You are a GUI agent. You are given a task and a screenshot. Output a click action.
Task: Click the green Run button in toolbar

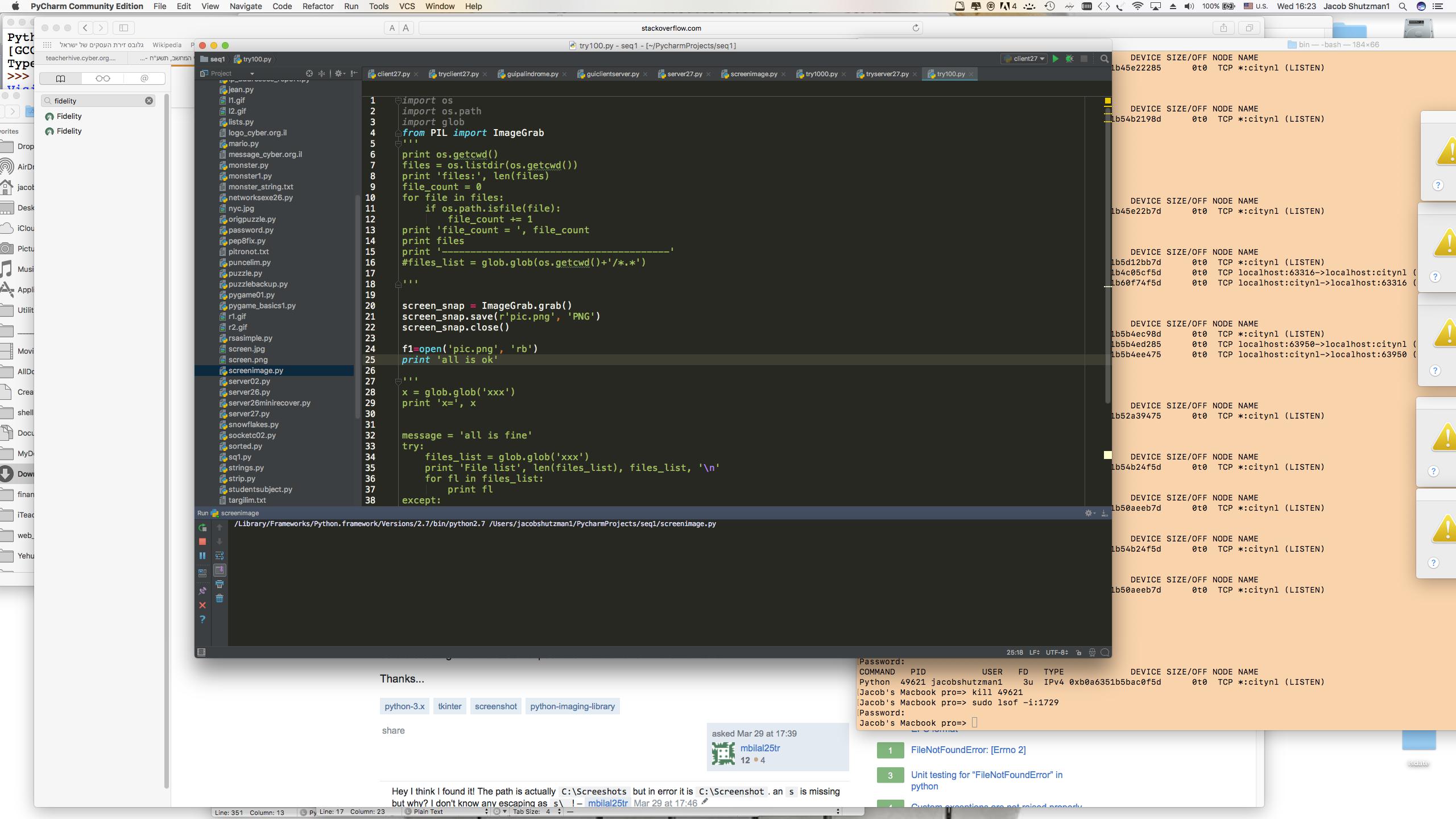point(1055,59)
